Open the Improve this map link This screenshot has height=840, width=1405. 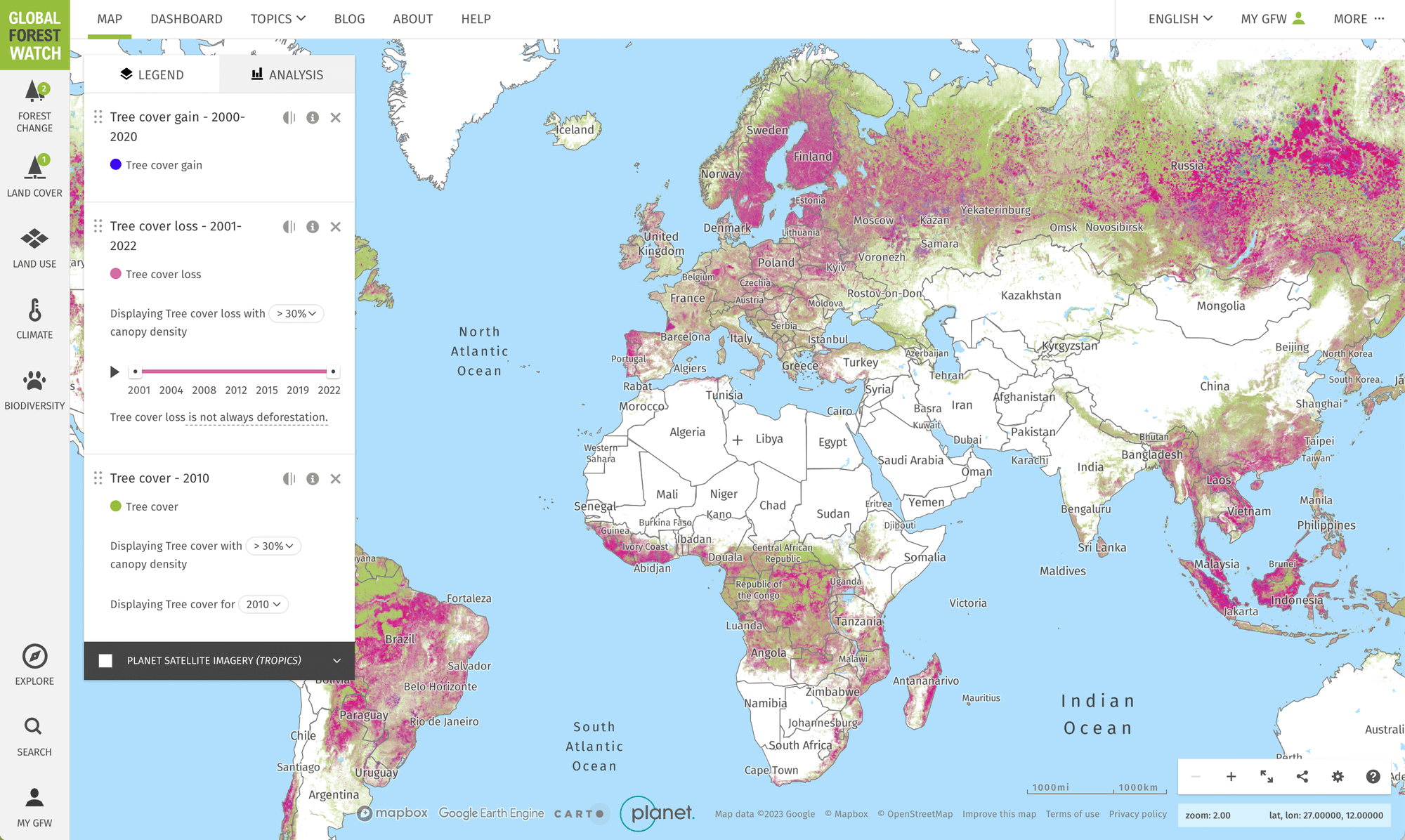click(x=999, y=814)
